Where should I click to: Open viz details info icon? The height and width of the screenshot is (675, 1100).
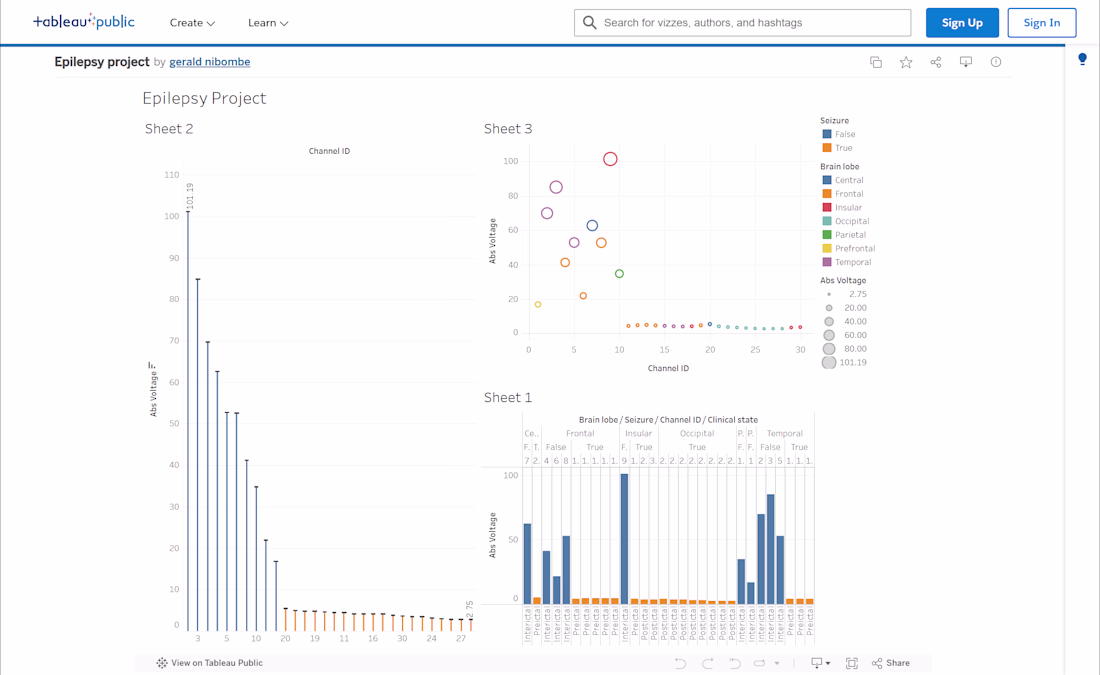[x=995, y=62]
